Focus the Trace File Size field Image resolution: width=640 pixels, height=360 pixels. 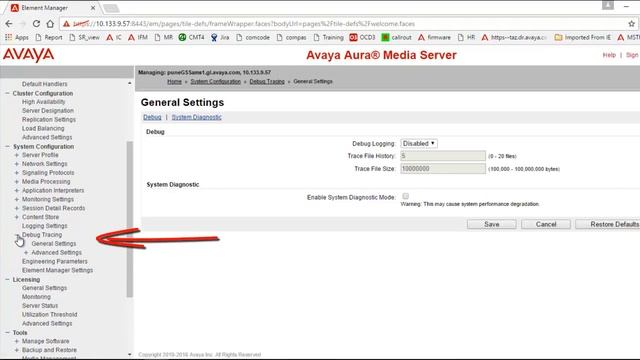pos(443,169)
